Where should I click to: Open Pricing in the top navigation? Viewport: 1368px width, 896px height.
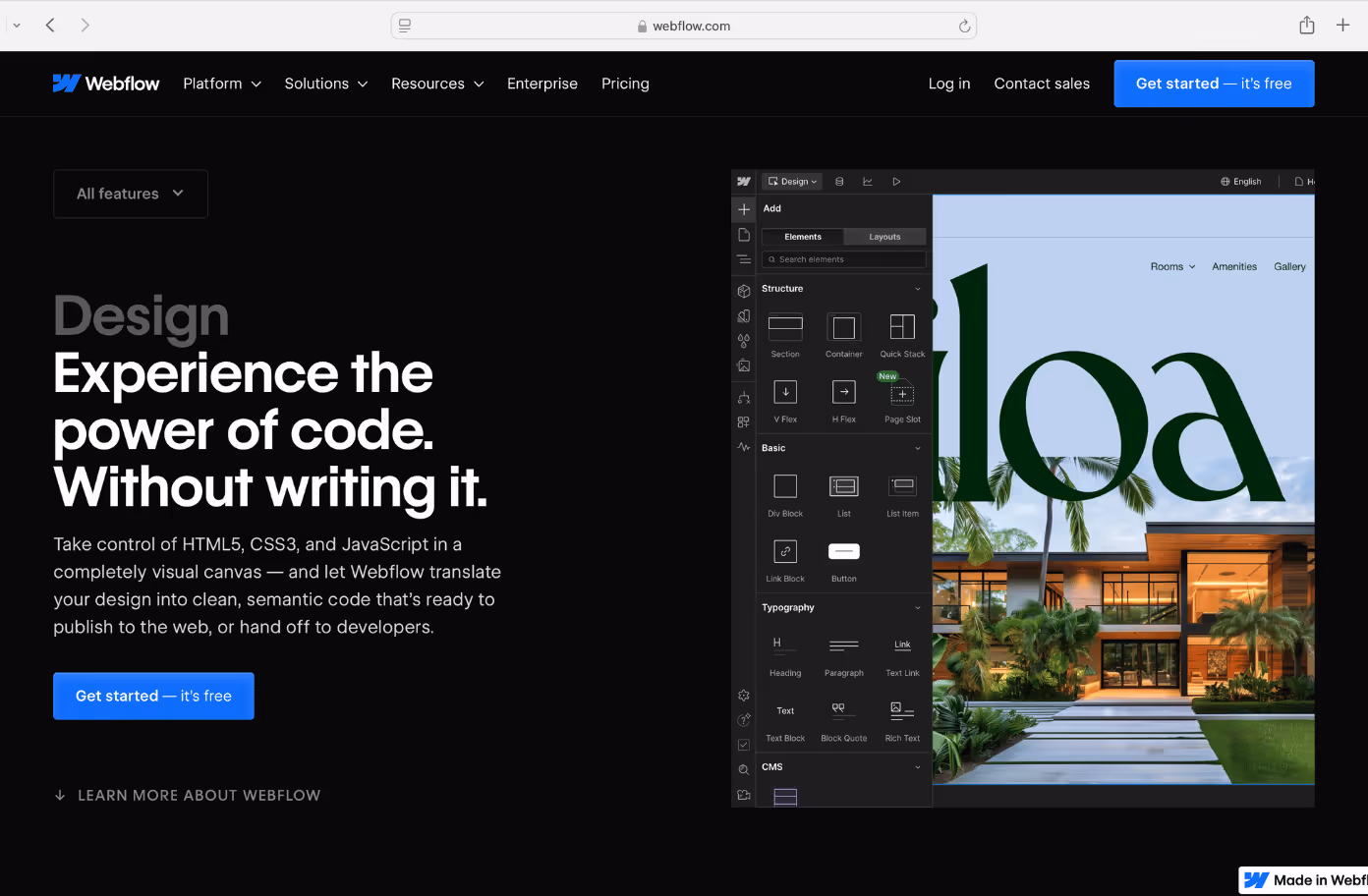(625, 84)
